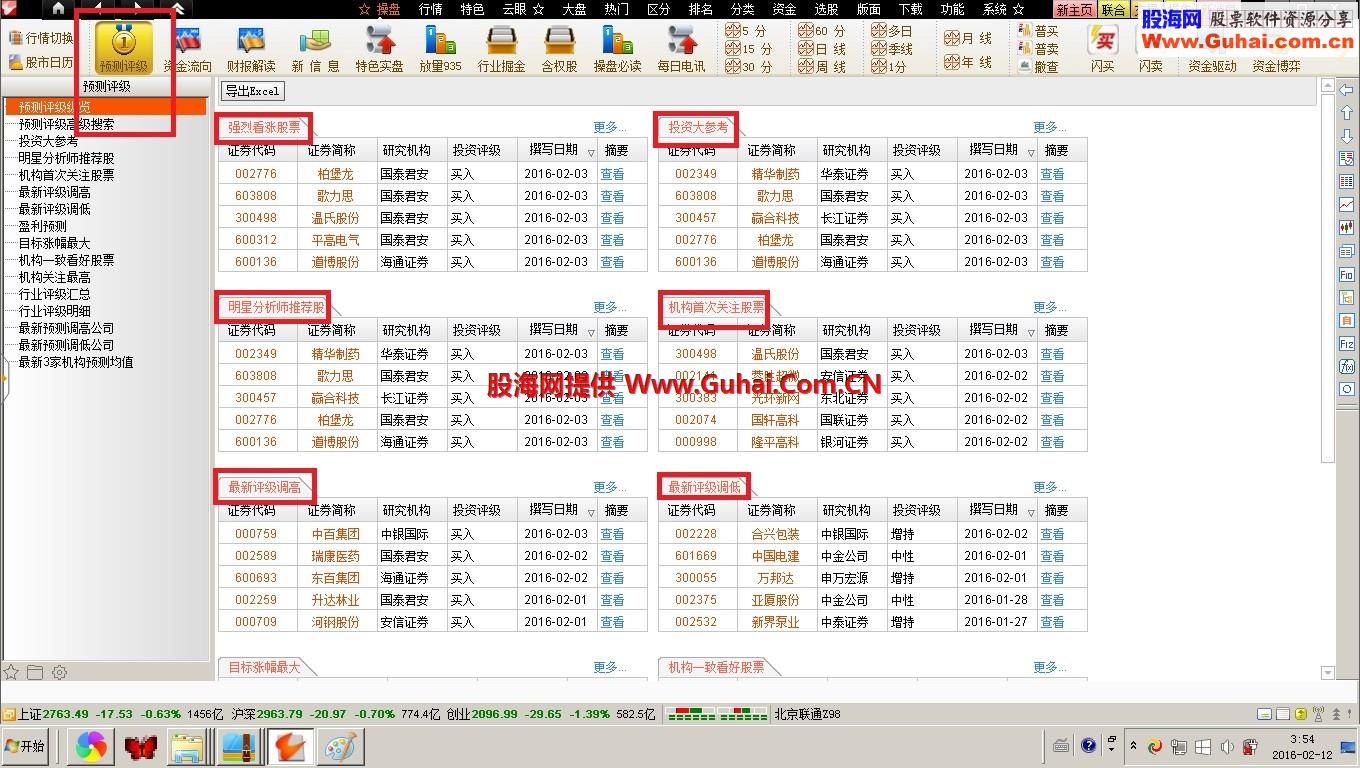Click stock name 河钢股份 in 最新评级调高

pos(335,622)
